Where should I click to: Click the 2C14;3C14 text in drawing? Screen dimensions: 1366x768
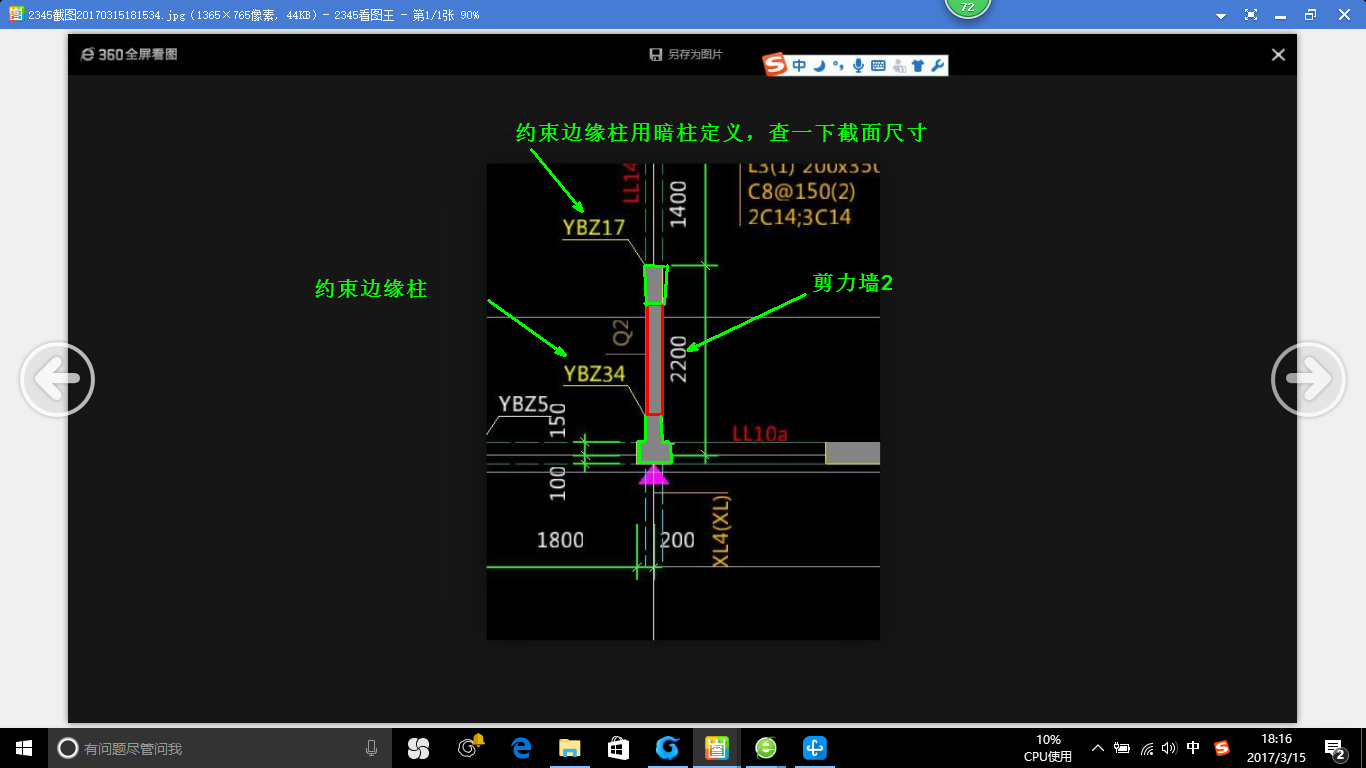coord(799,216)
